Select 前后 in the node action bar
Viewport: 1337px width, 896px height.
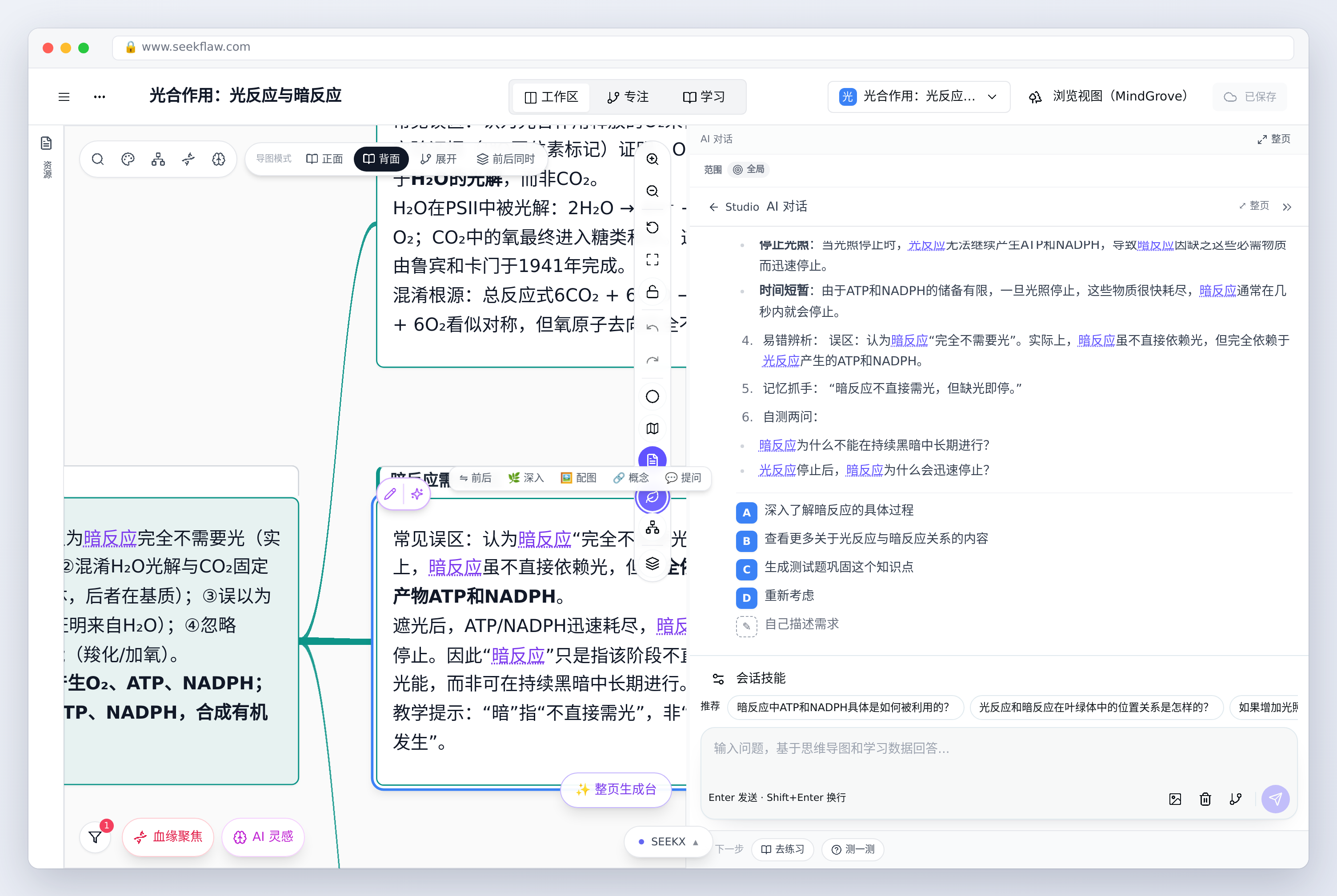[x=476, y=478]
